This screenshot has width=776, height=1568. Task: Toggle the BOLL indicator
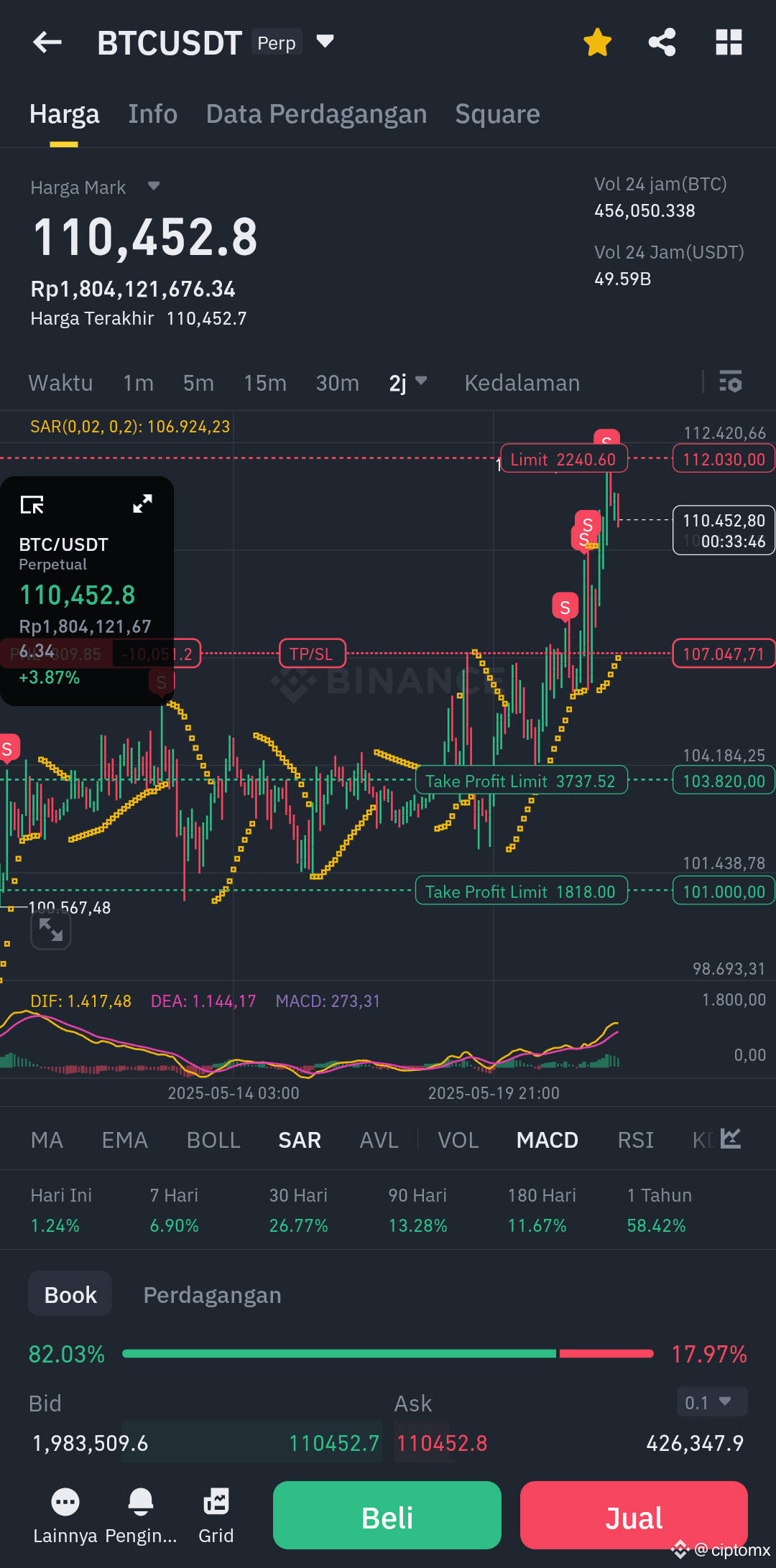coord(213,1140)
